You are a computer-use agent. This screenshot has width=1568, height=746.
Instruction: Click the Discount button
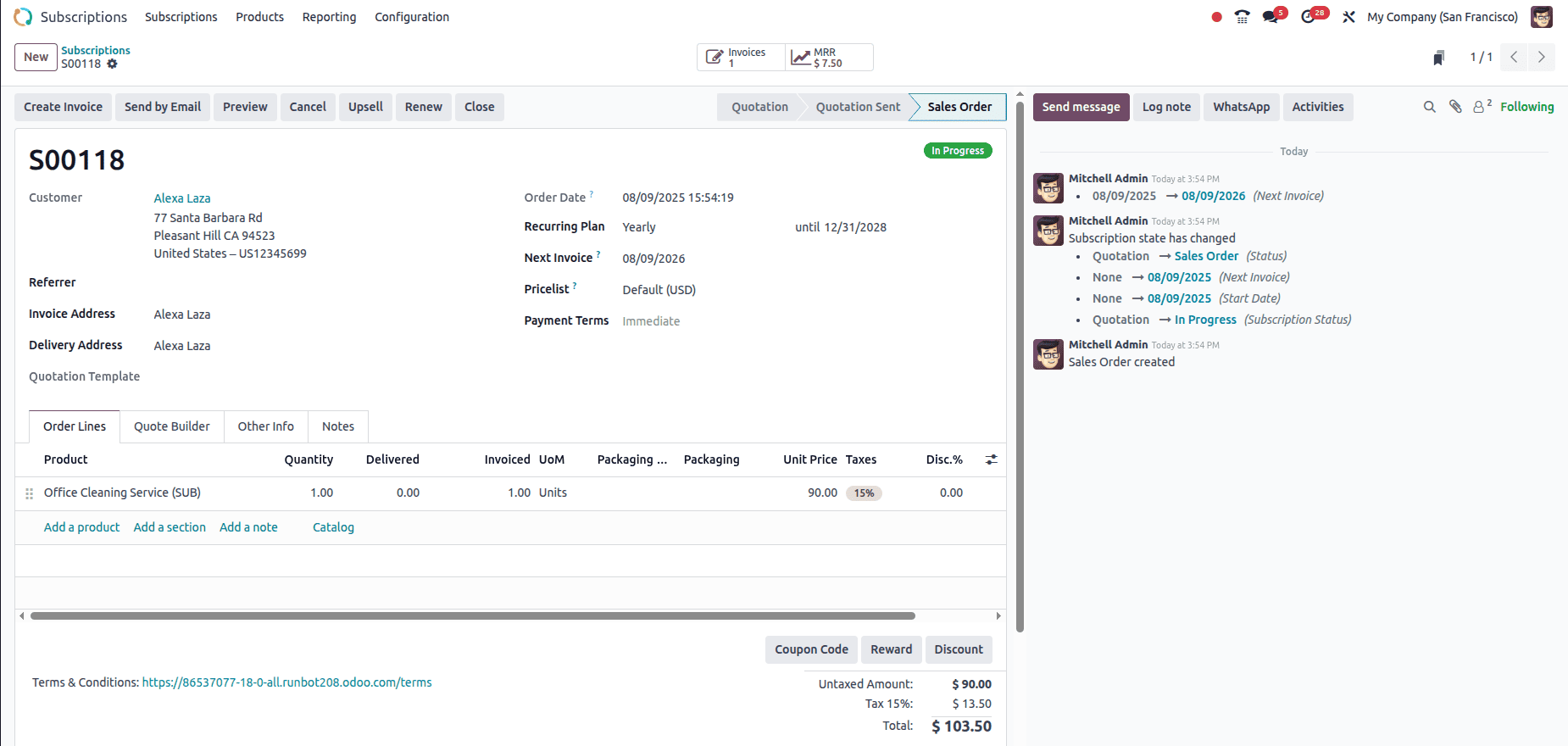click(959, 649)
